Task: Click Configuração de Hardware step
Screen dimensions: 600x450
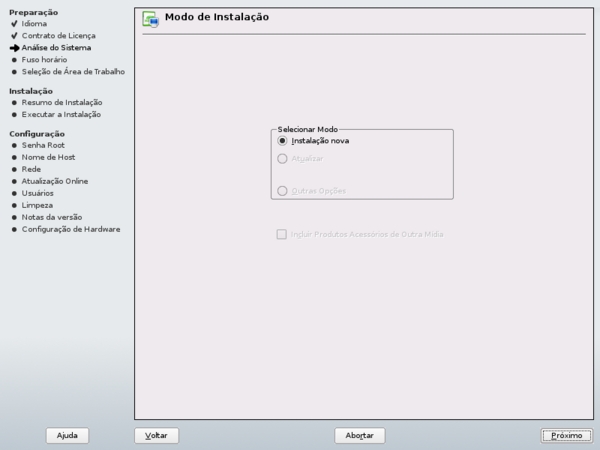Action: pos(71,229)
